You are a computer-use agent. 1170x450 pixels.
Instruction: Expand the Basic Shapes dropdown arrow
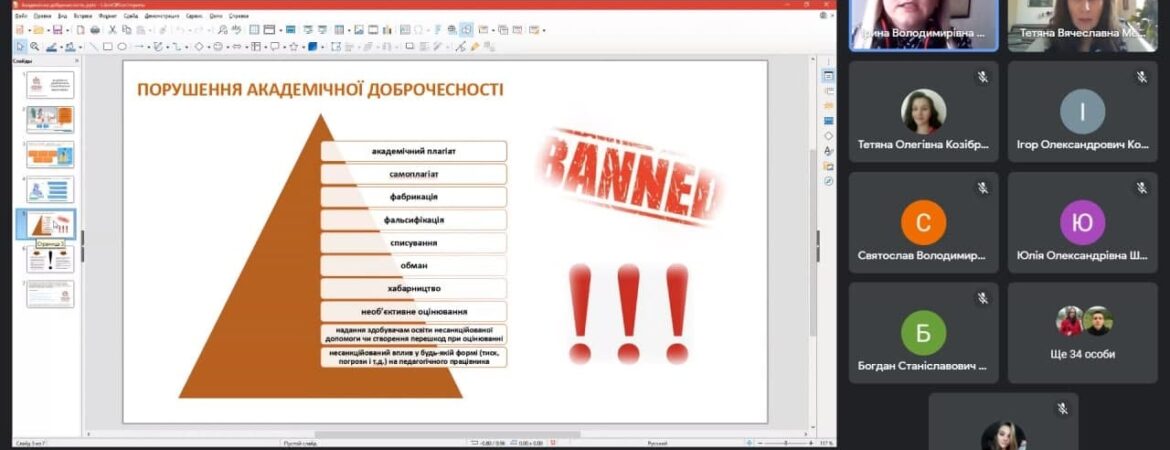(208, 46)
